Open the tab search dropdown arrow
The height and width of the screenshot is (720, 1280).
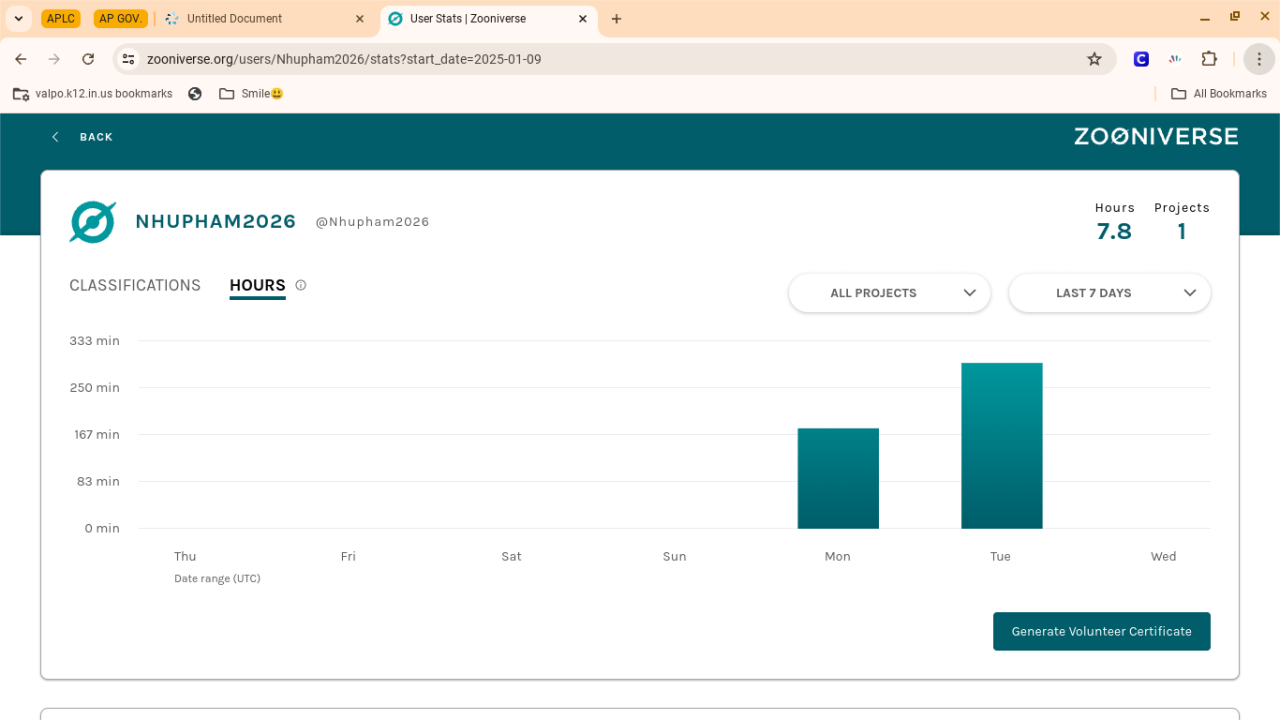point(18,18)
